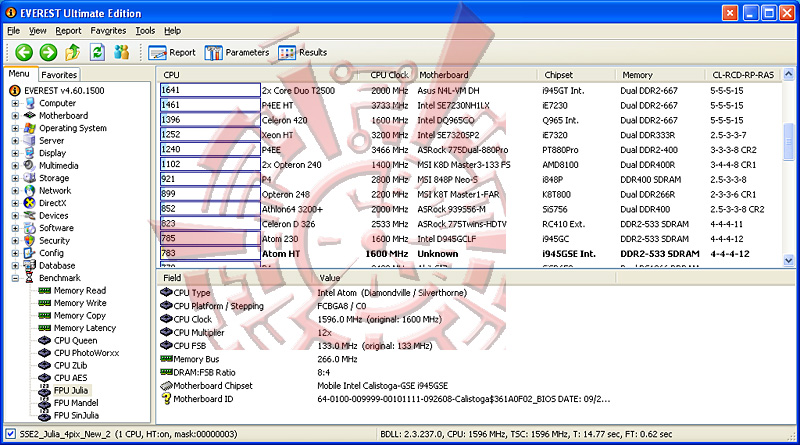Open the Tools menu
Screen dimensions: 800x445
(x=145, y=31)
